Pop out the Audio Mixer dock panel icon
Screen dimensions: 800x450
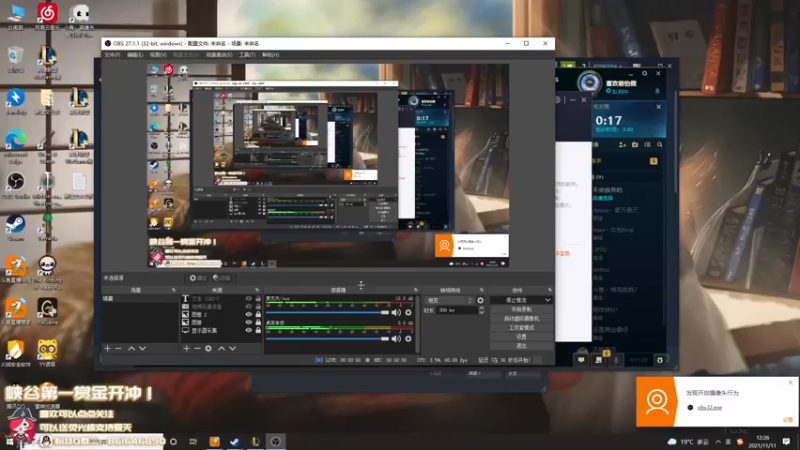(415, 290)
